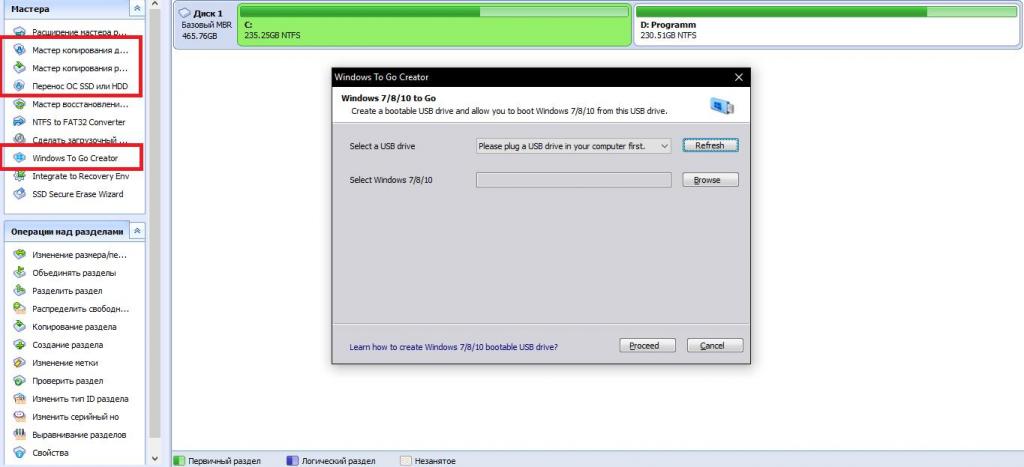
Task: Run the NTFS to FAT32 Converter icon
Action: tap(20, 121)
